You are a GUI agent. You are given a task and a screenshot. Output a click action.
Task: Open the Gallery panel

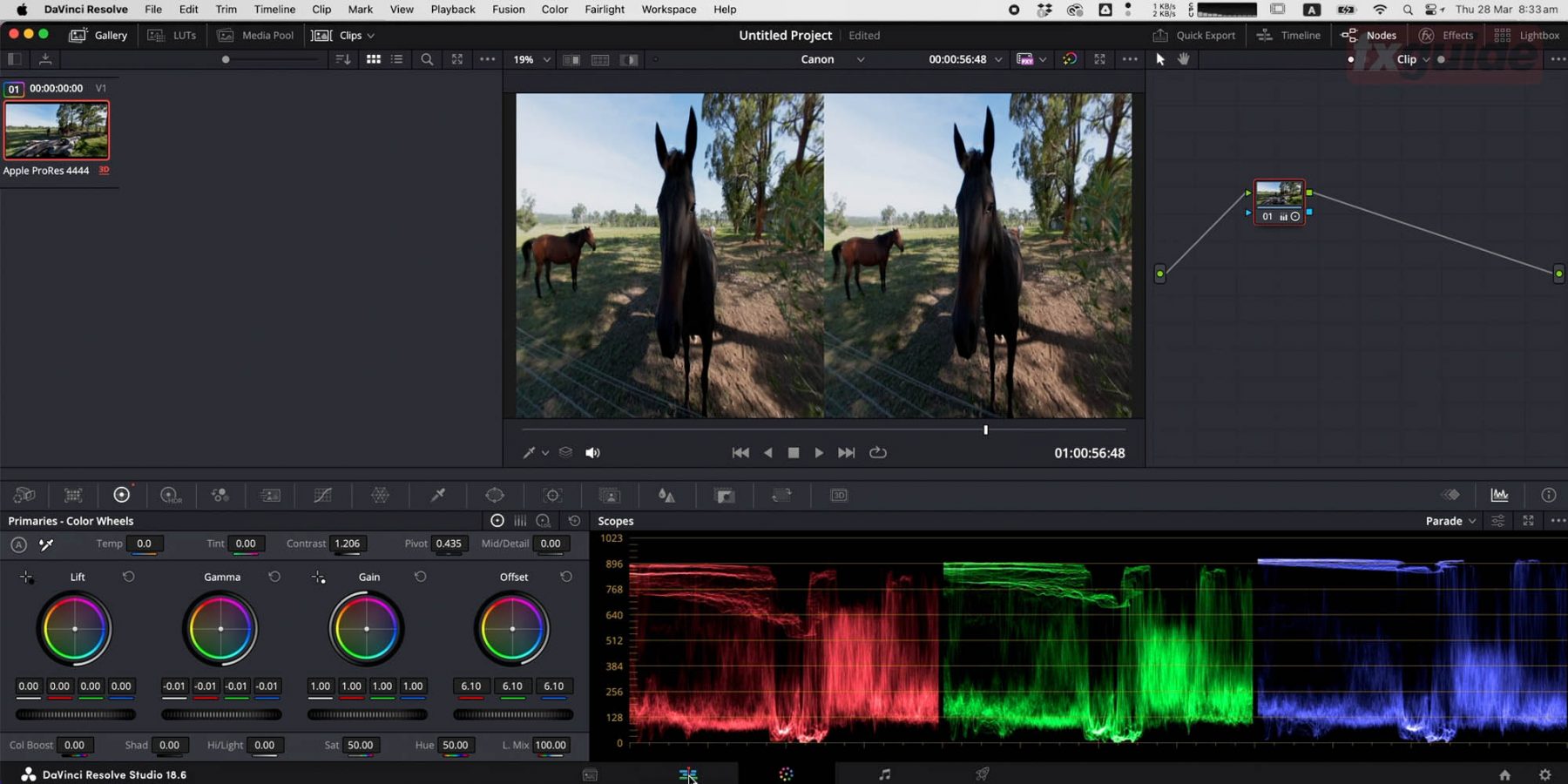[x=98, y=36]
